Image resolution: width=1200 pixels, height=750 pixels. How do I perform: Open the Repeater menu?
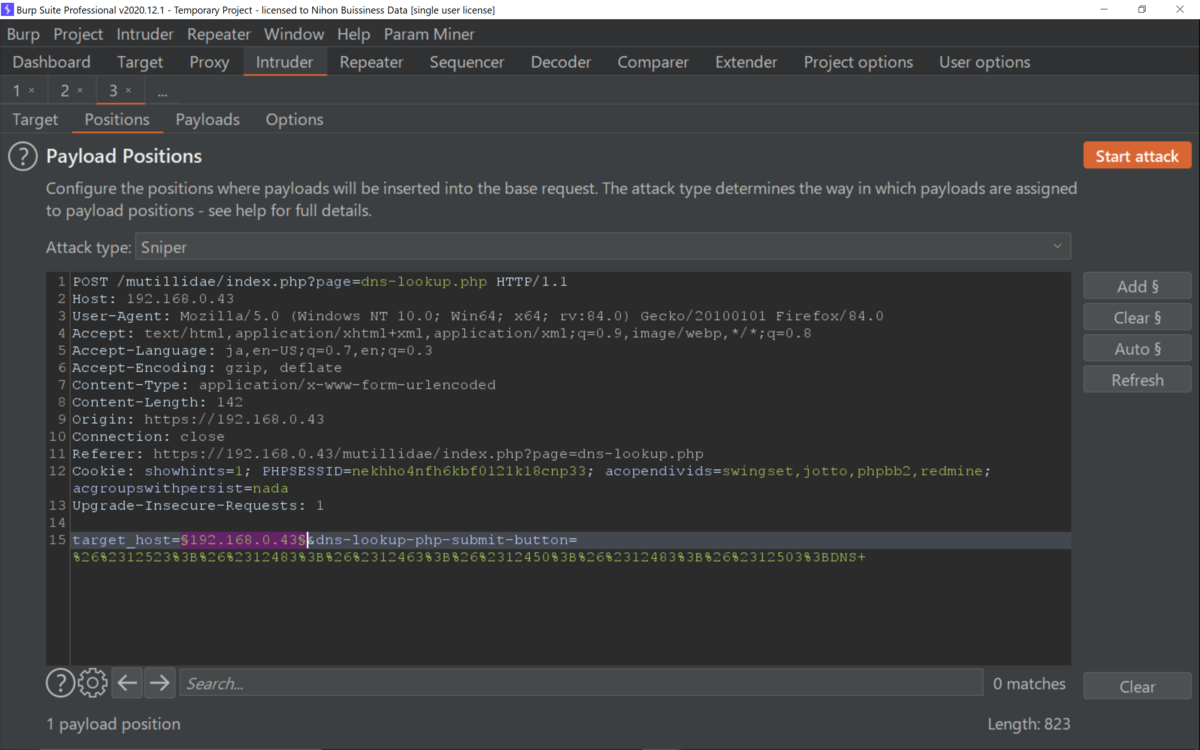point(219,34)
